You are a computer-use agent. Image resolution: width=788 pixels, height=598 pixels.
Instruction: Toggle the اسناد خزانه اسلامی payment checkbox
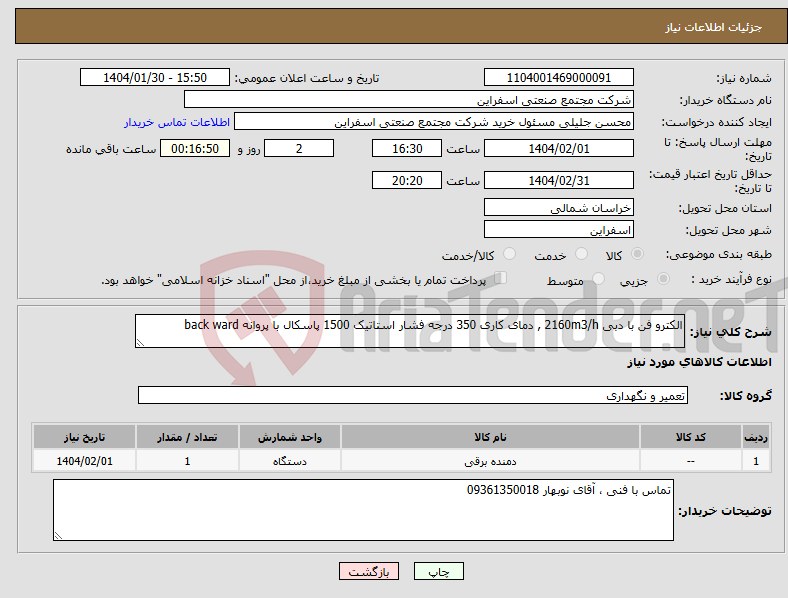pos(501,278)
